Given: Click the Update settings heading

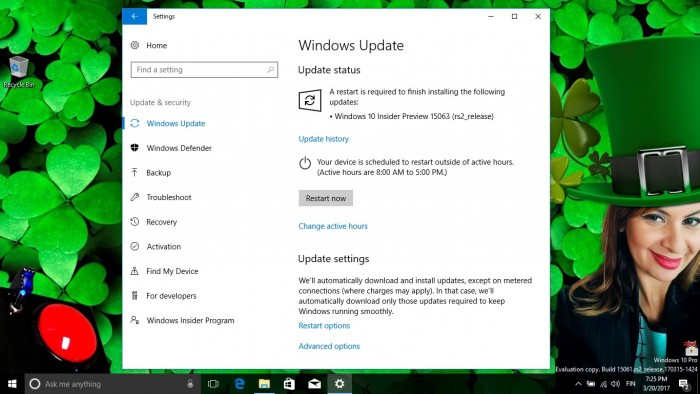Looking at the screenshot, I should click(333, 259).
